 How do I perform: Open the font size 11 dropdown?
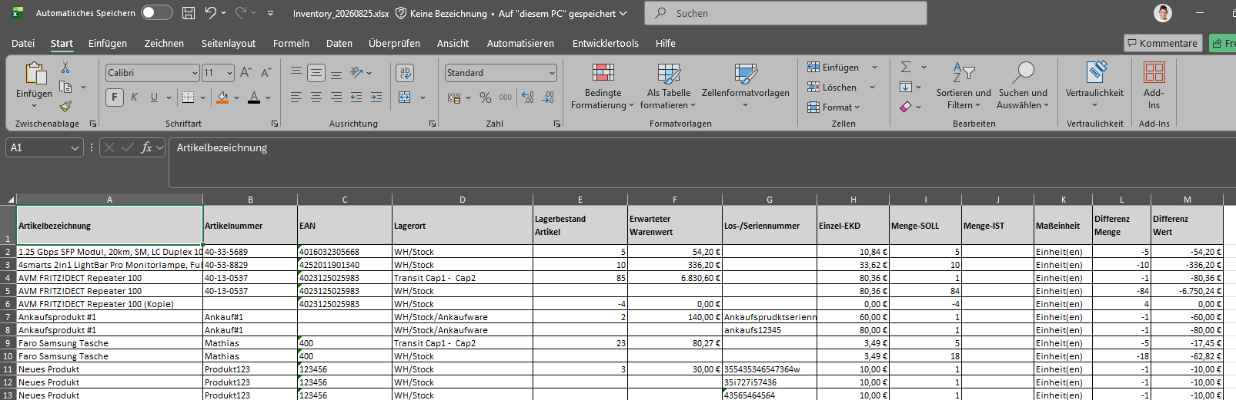point(231,73)
